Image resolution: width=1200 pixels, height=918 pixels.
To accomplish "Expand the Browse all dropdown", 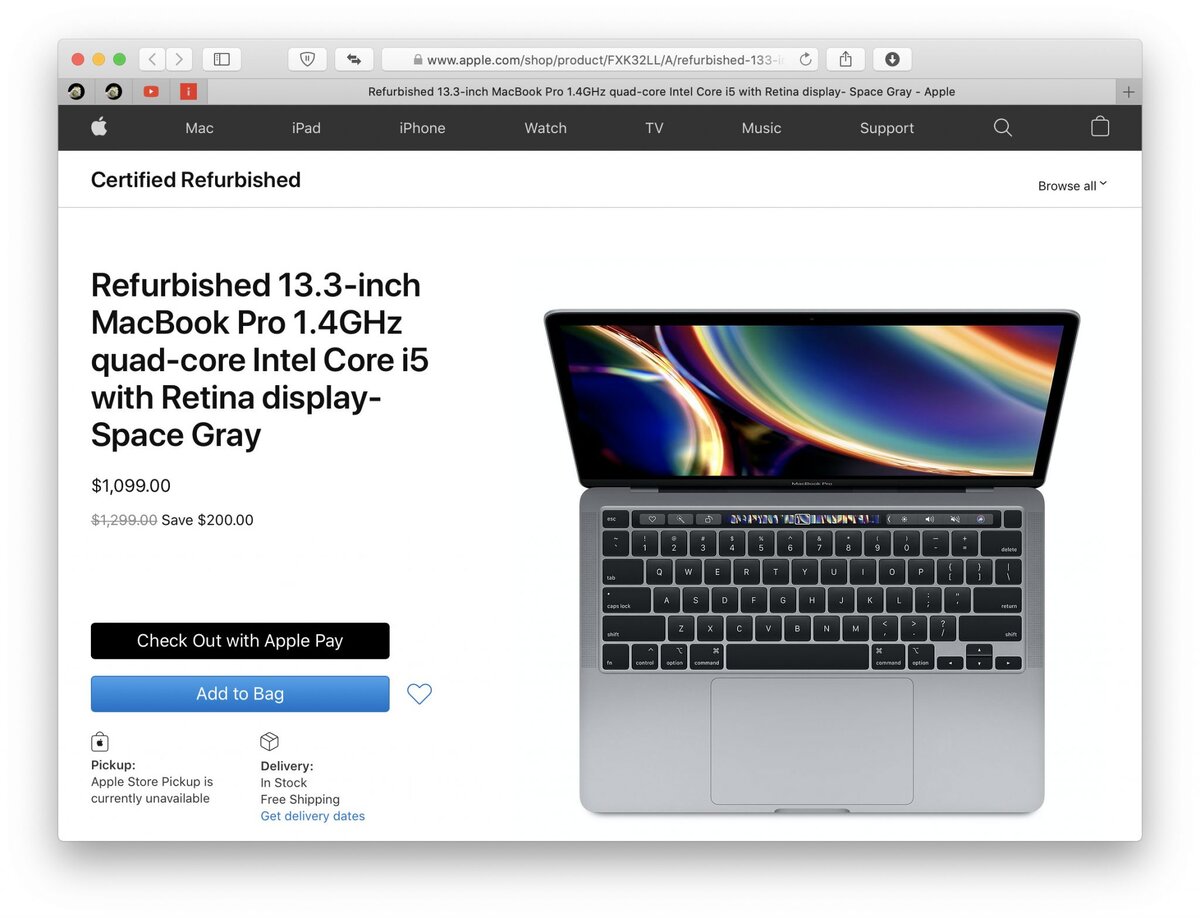I will (1072, 186).
